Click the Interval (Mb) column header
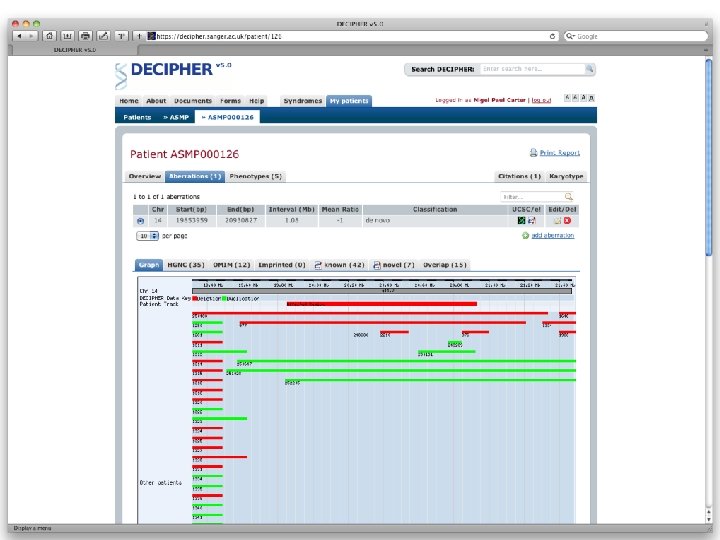Viewport: 720px width, 540px height. [x=292, y=209]
